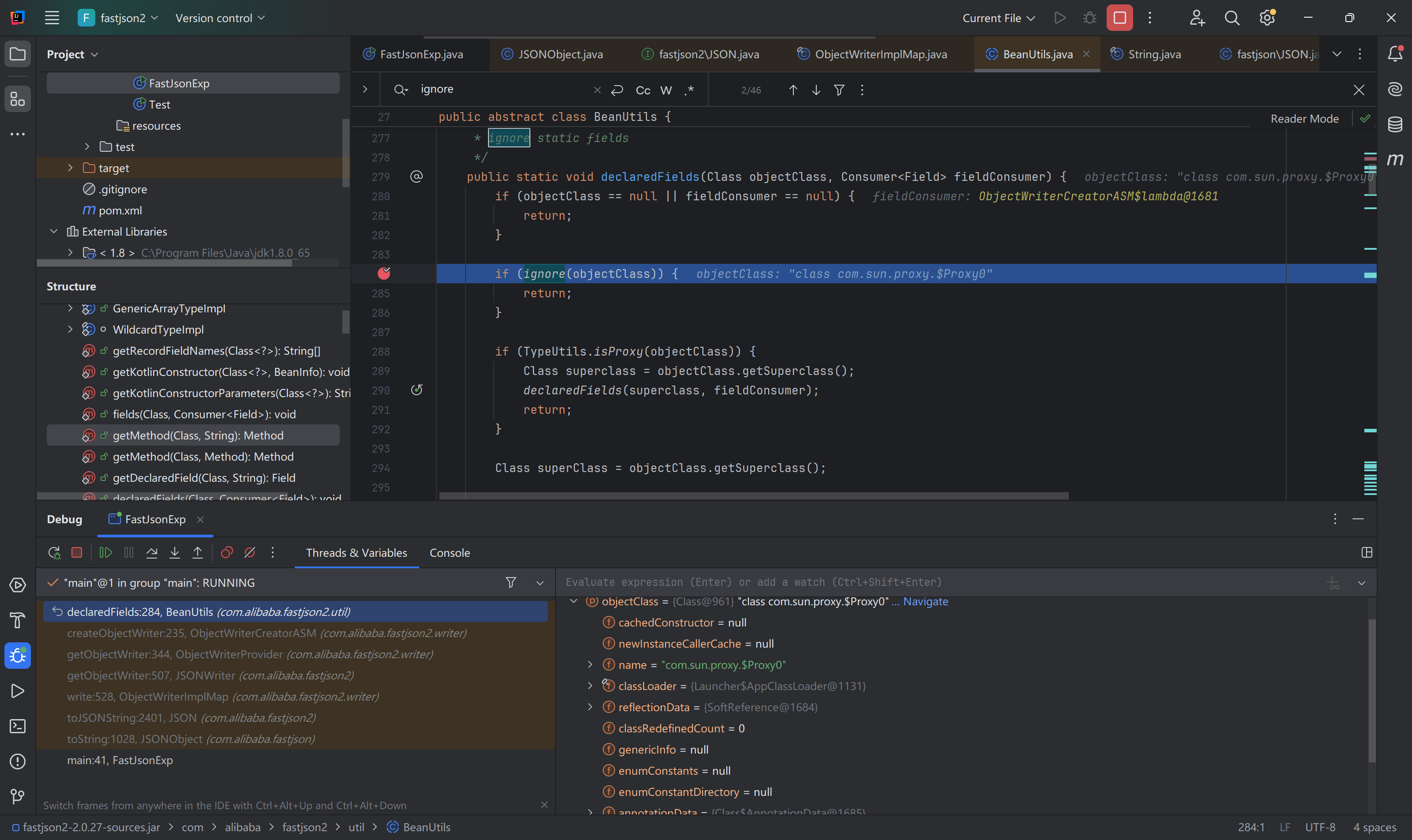Step over the current line
The width and height of the screenshot is (1412, 840).
152,553
